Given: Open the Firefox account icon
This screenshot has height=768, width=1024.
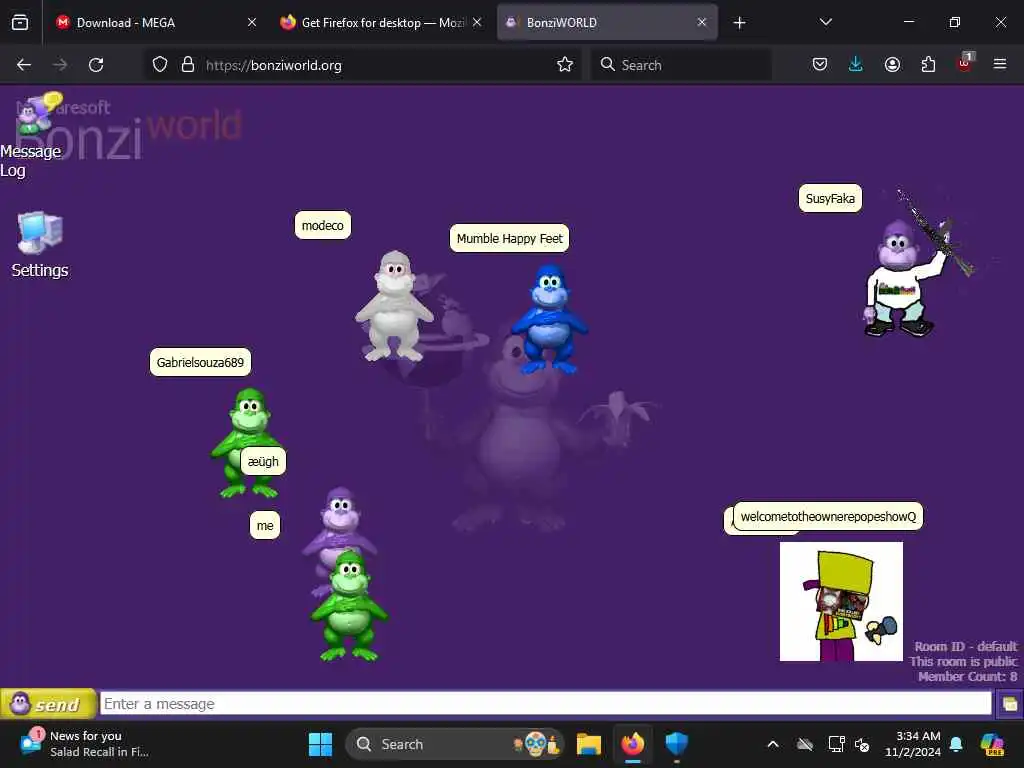Looking at the screenshot, I should (x=892, y=65).
